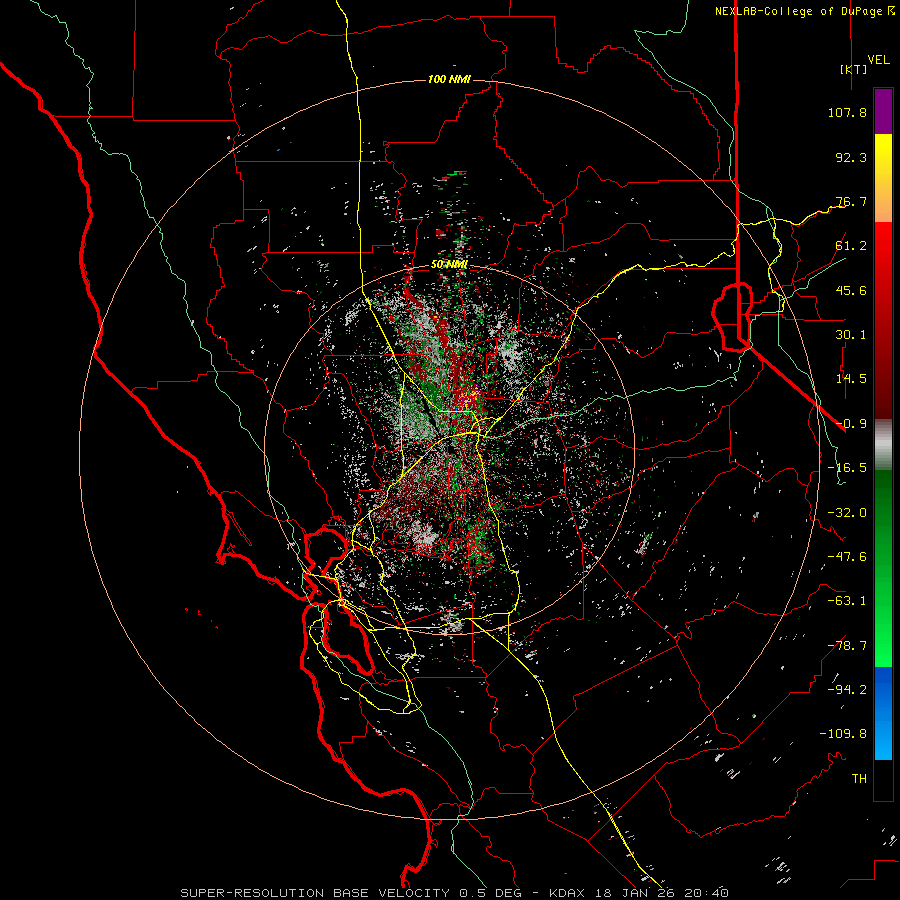Click the 14.5 legend value
This screenshot has width=900, height=900.
(851, 379)
